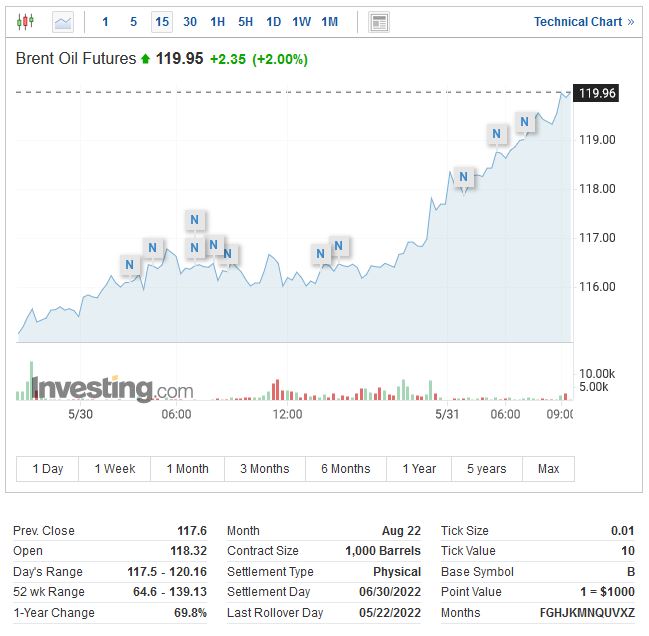Screen dimensions: 649x636
Task: Click the Investing.com watermark logo
Action: tap(112, 387)
